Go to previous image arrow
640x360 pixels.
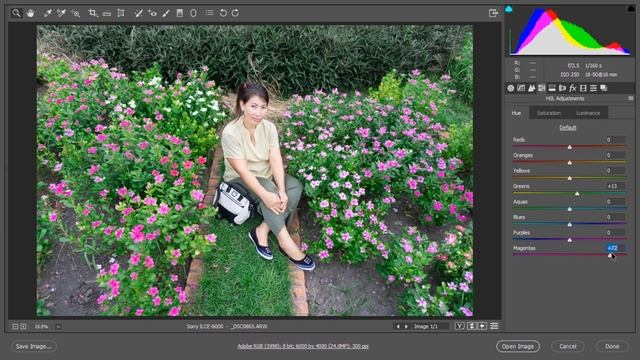pyautogui.click(x=398, y=327)
